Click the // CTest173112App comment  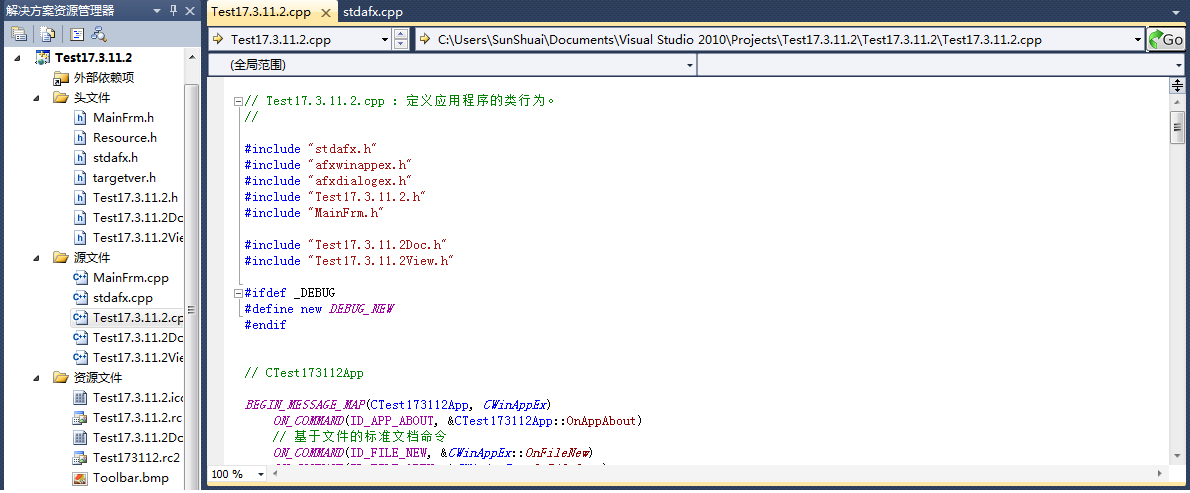[304, 373]
